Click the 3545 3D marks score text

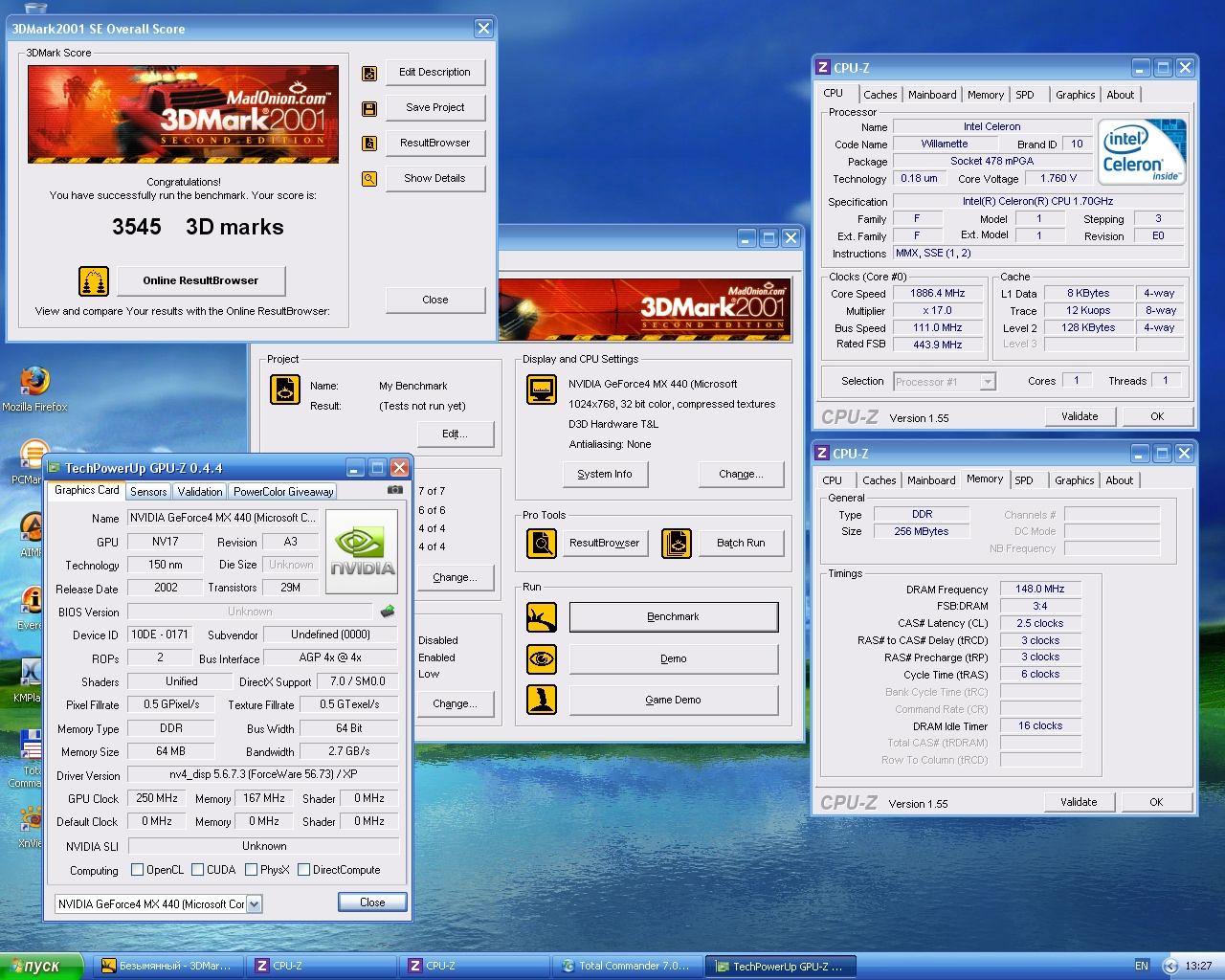(198, 227)
